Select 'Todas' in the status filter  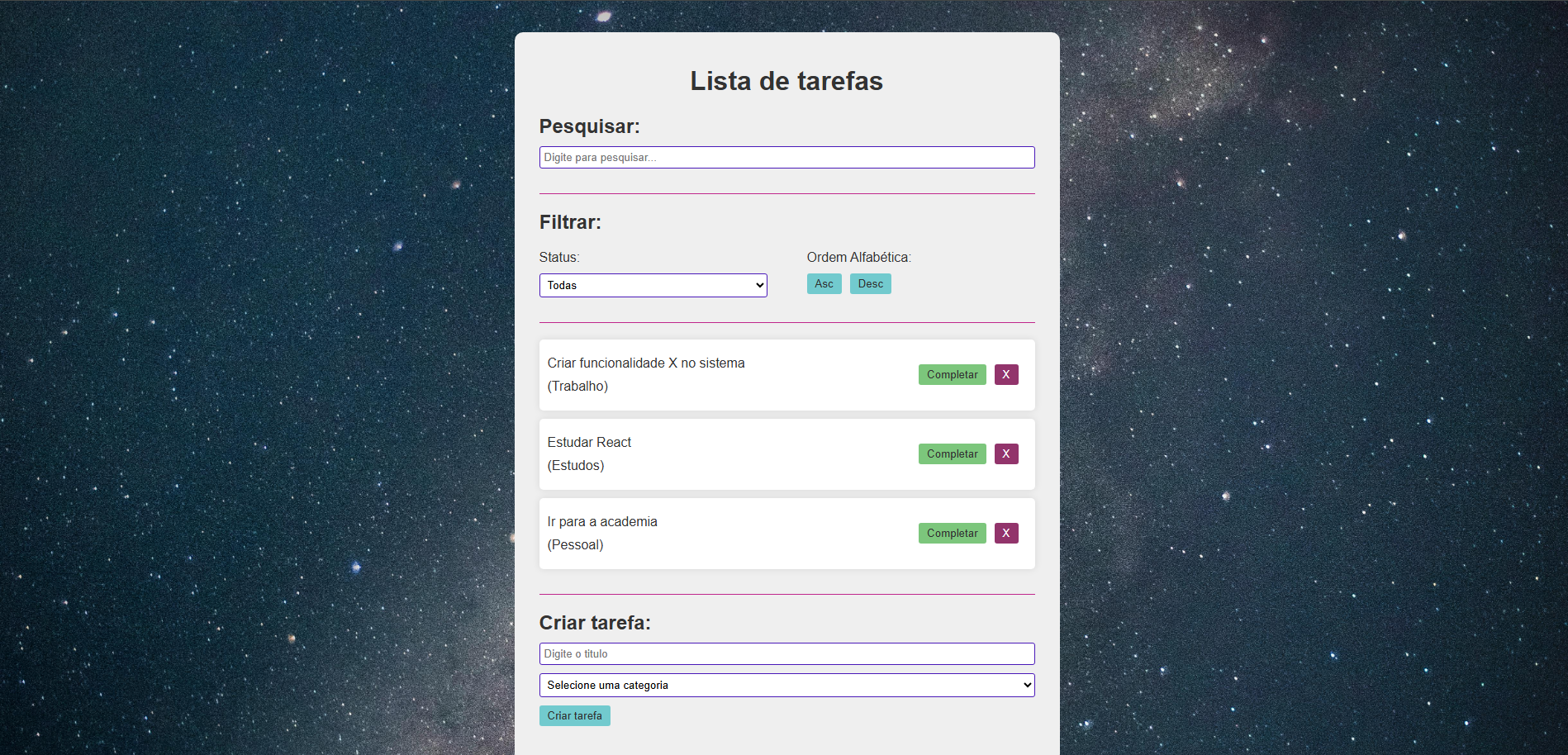click(x=652, y=285)
